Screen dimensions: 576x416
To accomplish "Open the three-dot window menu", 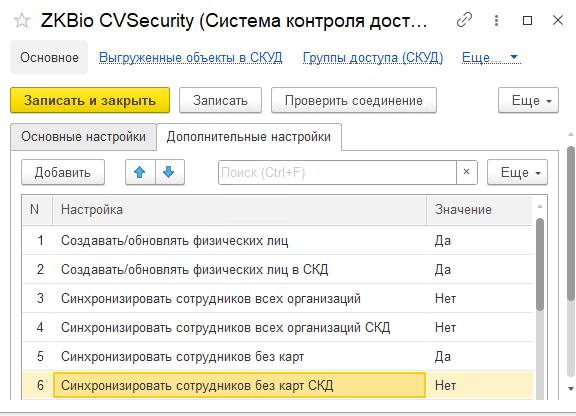I will 496,21.
